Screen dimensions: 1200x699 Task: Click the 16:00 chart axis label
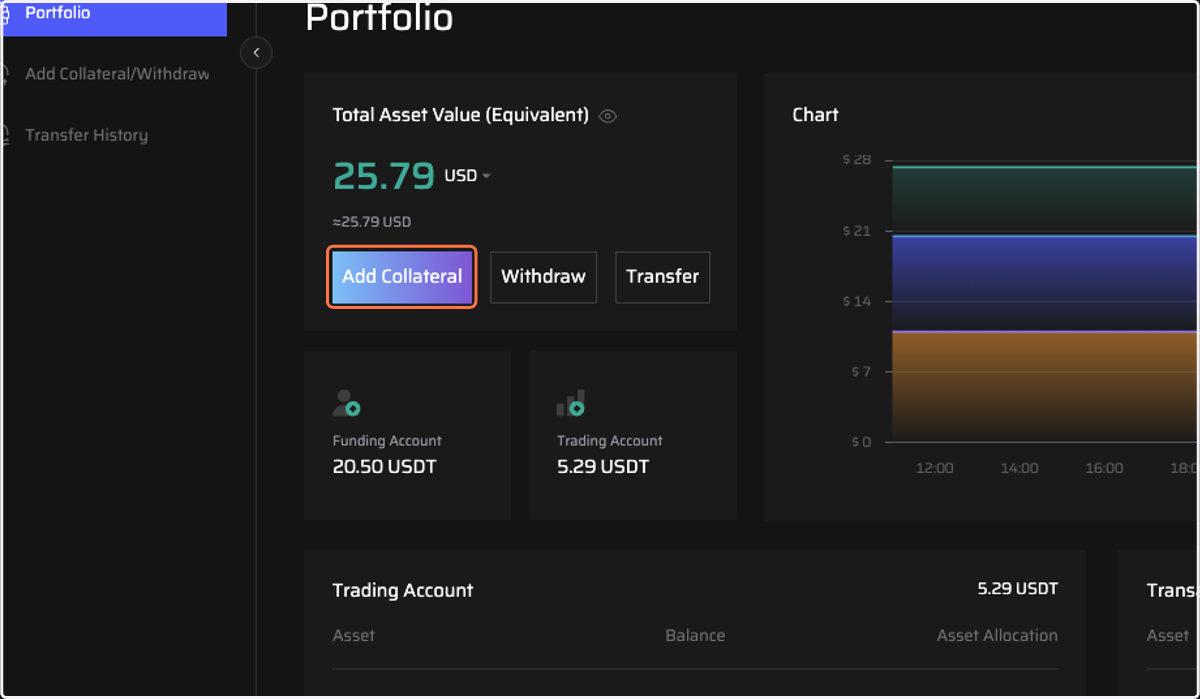click(x=1104, y=468)
